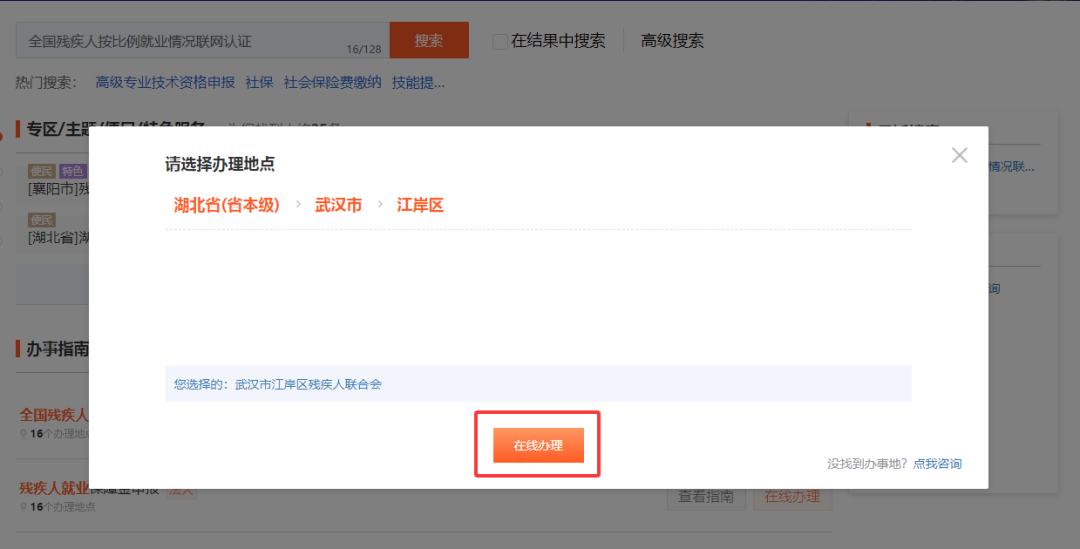
Task: Click hot search term 技能提...
Action: [x=418, y=82]
